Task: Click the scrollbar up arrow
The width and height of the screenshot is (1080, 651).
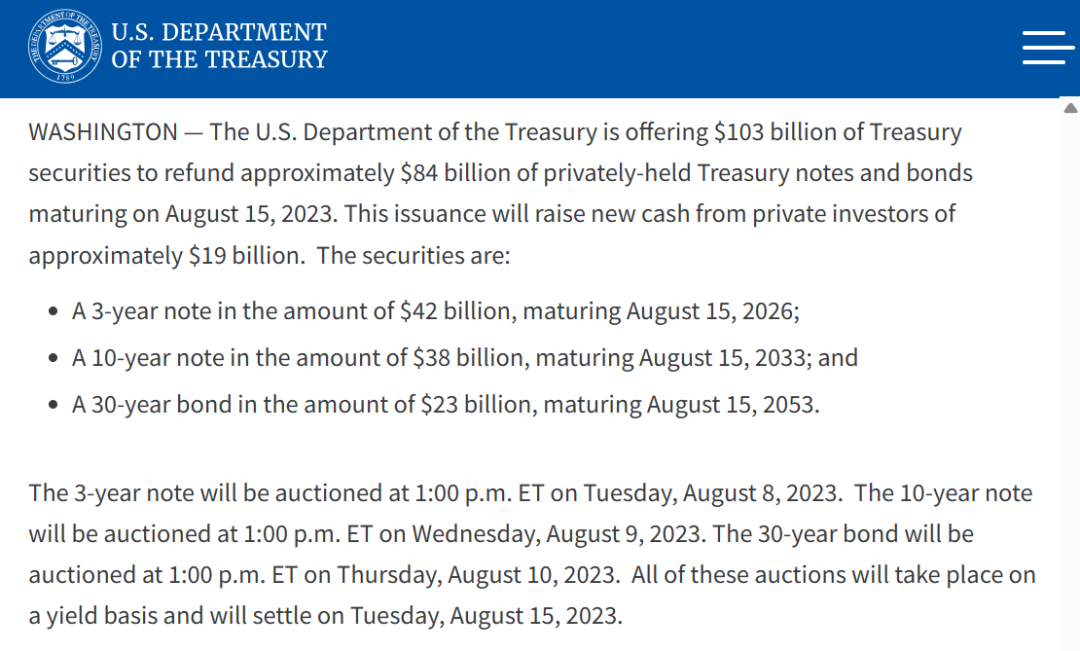Action: click(x=1070, y=107)
